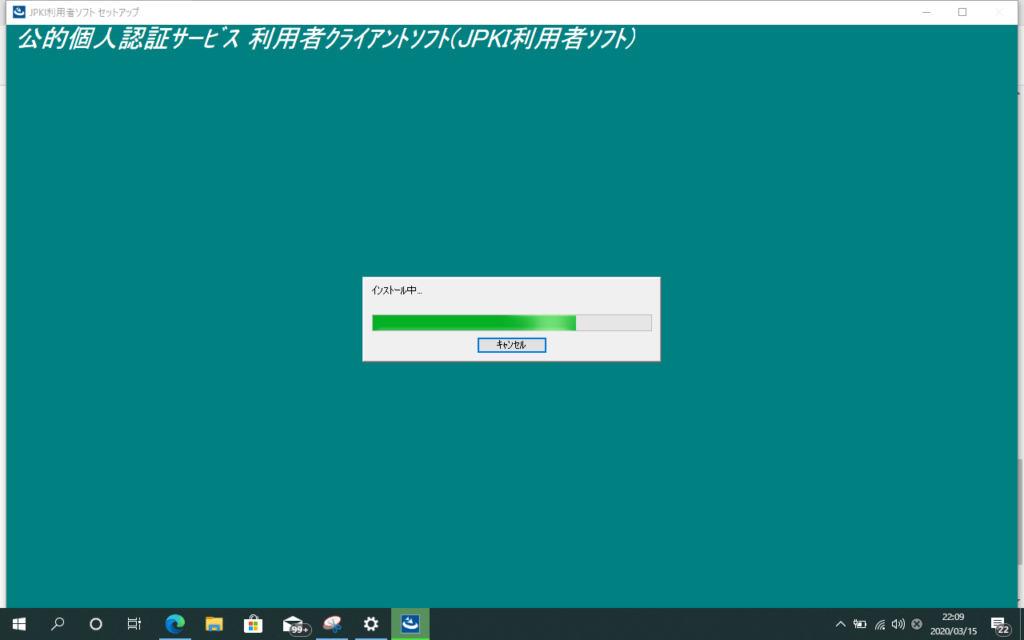Screen dimensions: 1024x640
Task: Open clock showing 22:09 2020/03/15
Action: click(x=953, y=624)
